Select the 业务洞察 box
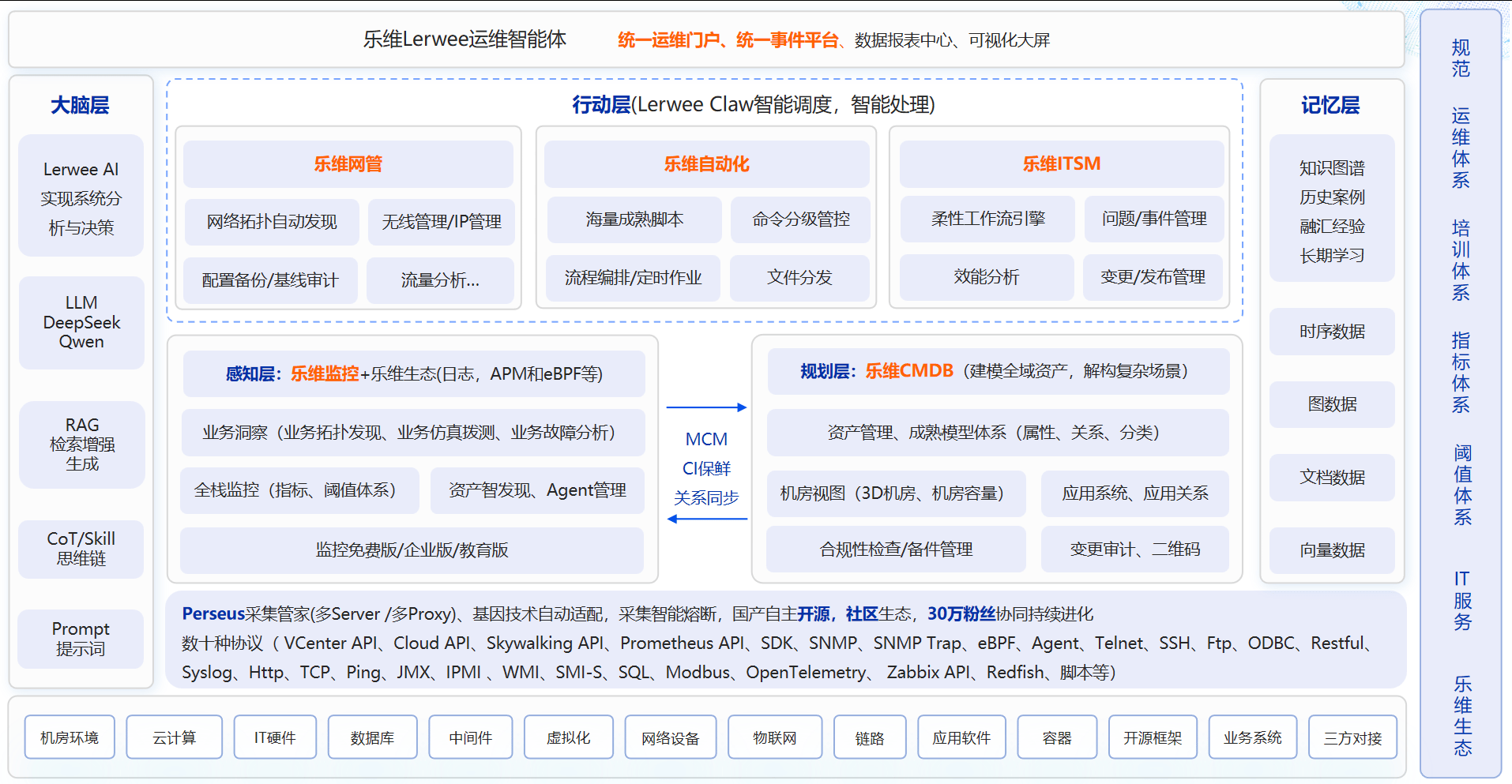This screenshot has height=784, width=1512. point(413,433)
